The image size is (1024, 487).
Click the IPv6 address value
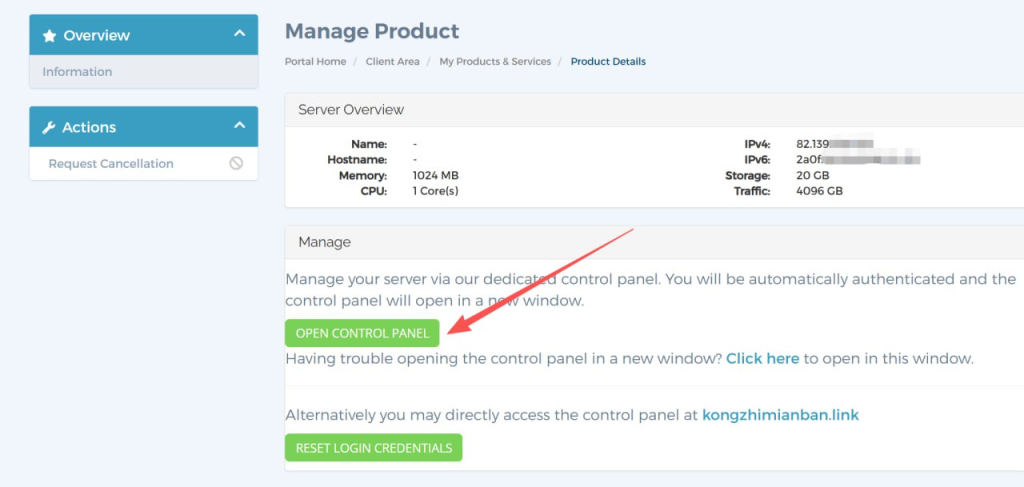[857, 159]
